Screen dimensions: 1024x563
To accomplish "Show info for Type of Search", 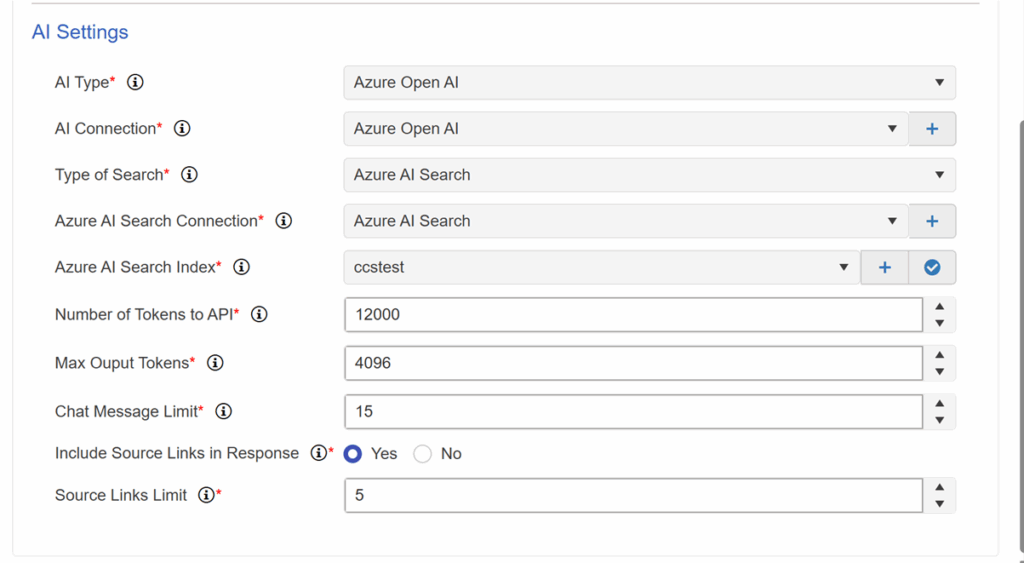I will click(189, 175).
